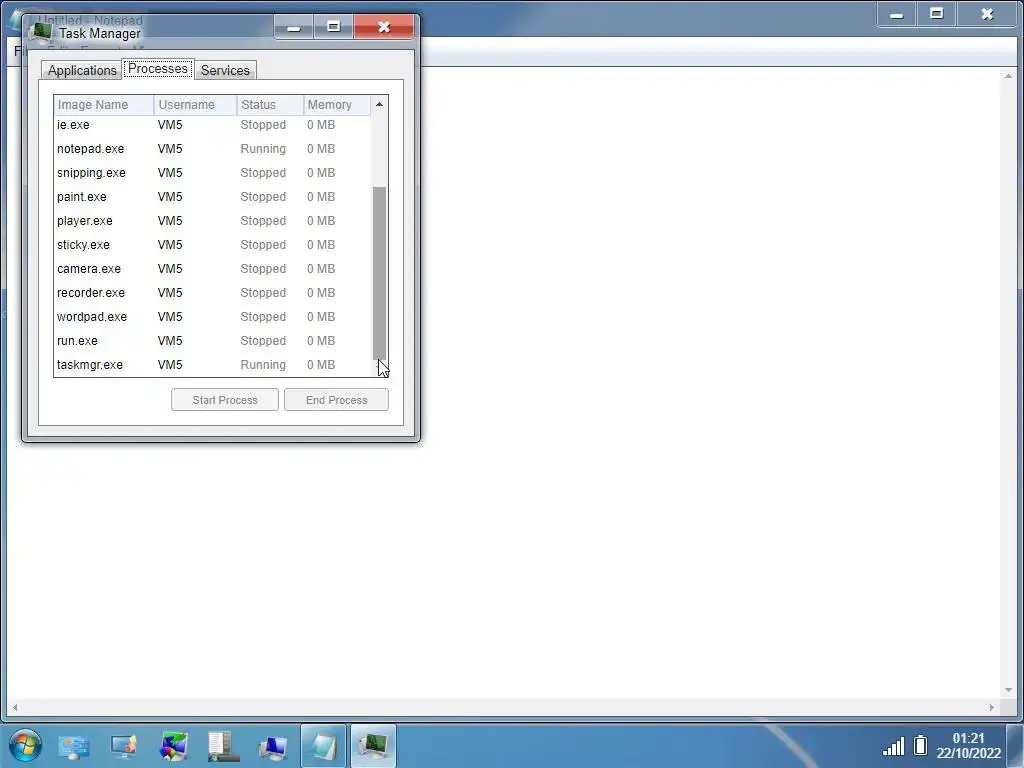Select the sticky.exe process
The width and height of the screenshot is (1024, 768).
(x=213, y=245)
